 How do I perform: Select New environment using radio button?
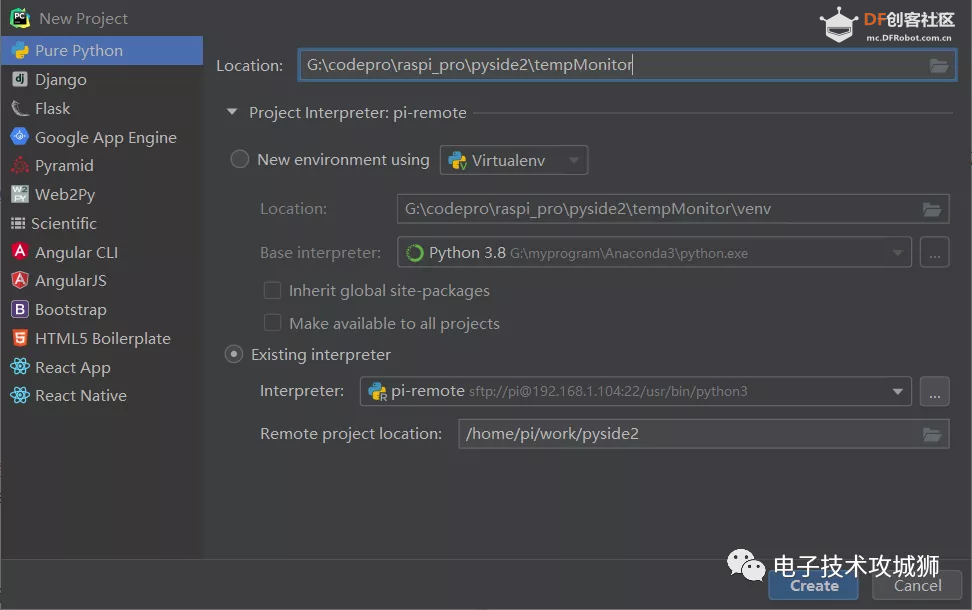[239, 159]
